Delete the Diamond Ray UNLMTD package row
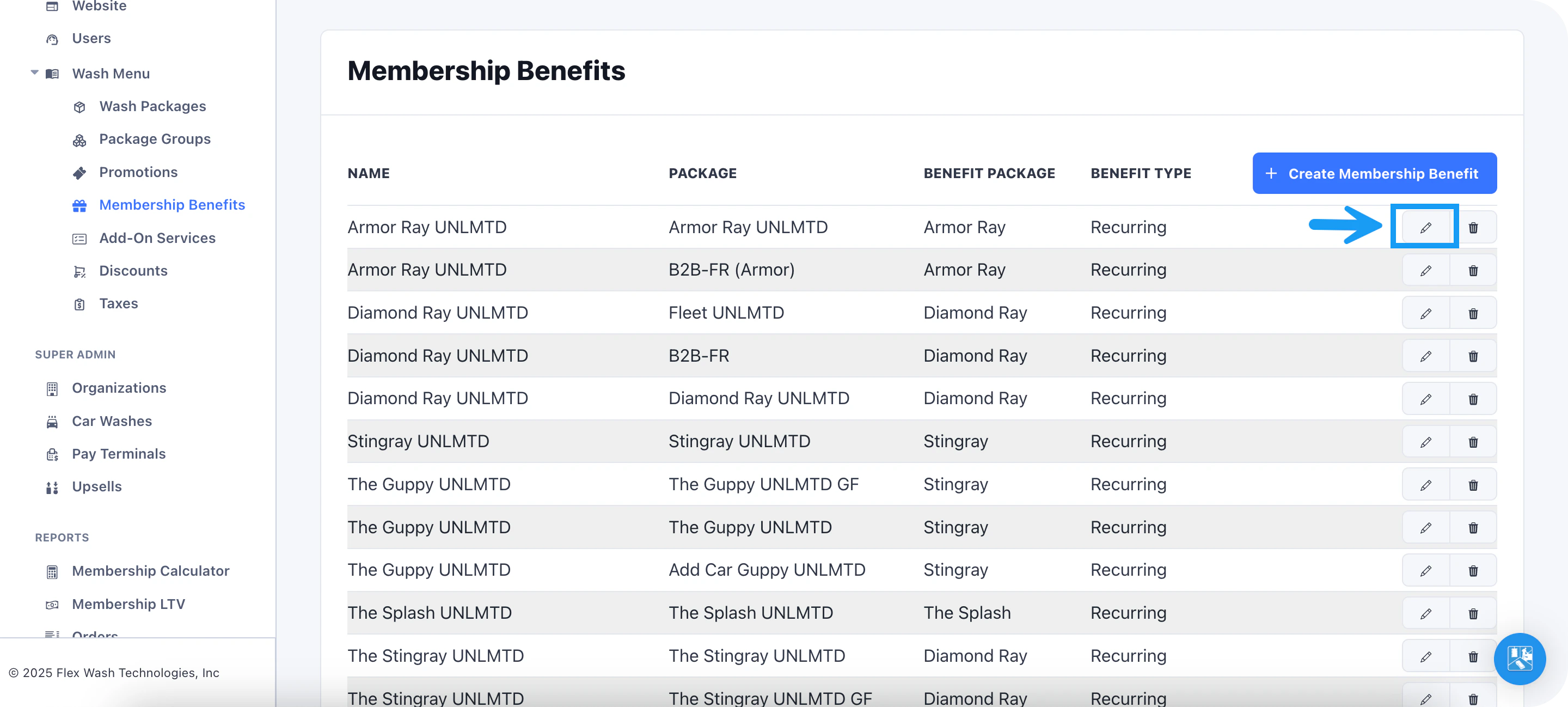Screen dimensions: 1568x707 pos(1472,399)
